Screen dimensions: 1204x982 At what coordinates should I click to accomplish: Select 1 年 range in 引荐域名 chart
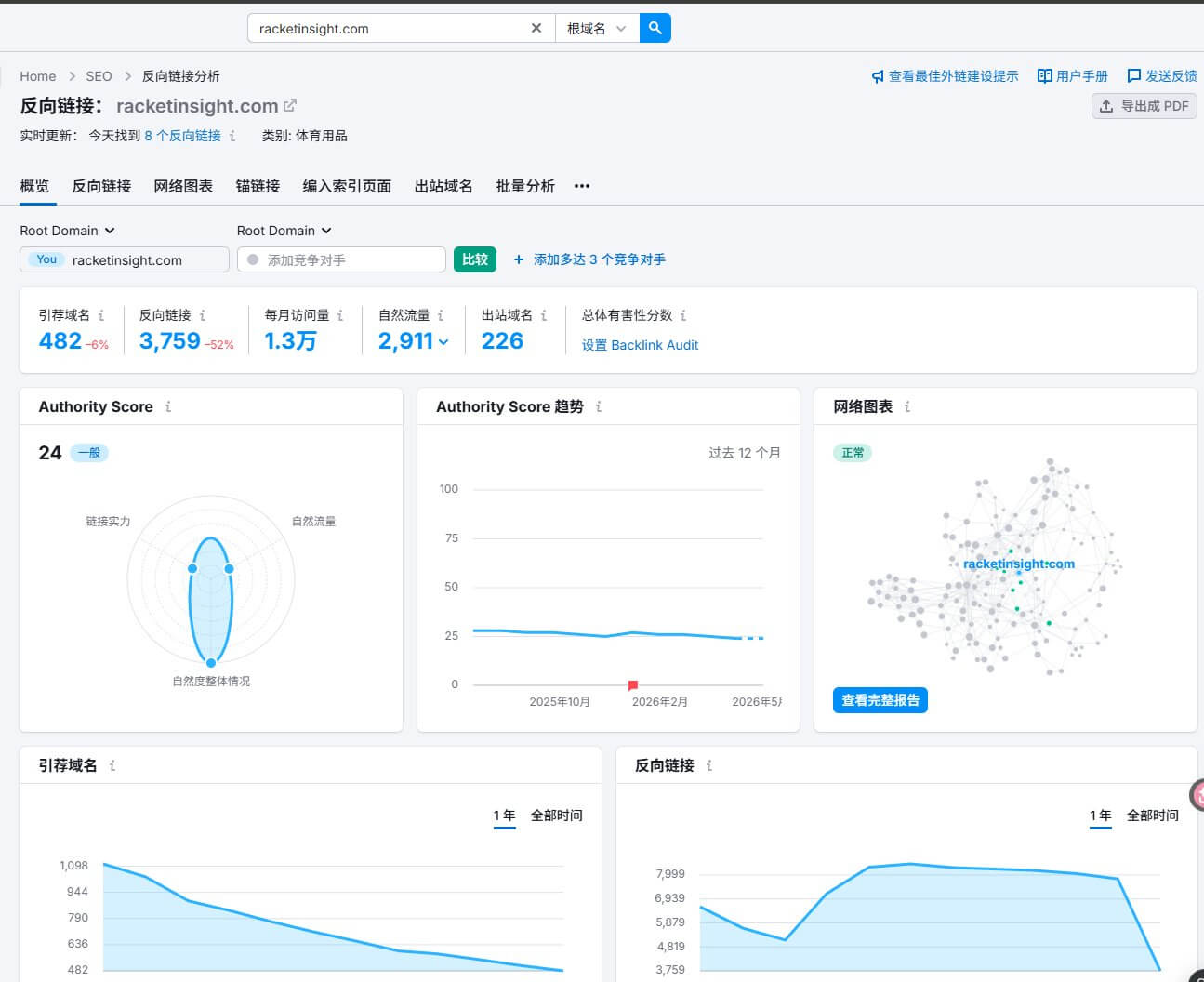505,816
